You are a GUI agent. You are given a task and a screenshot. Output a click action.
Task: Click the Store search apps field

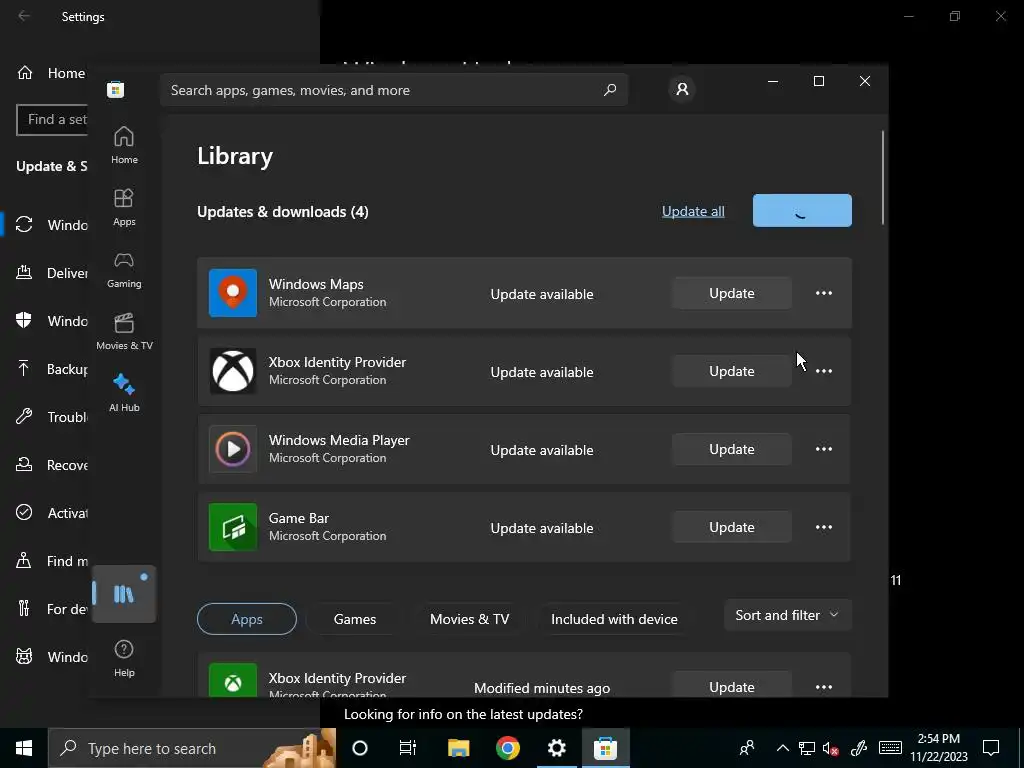pyautogui.click(x=394, y=90)
